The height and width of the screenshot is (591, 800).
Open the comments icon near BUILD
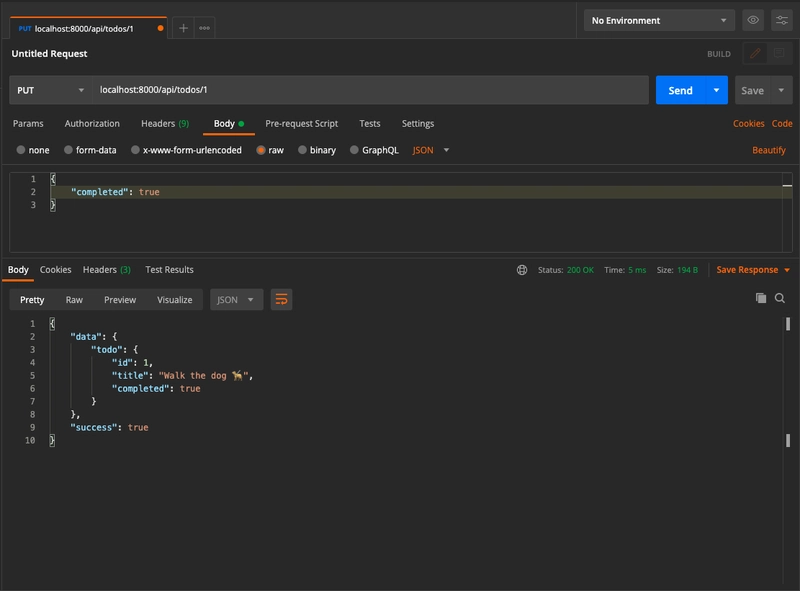[779, 54]
